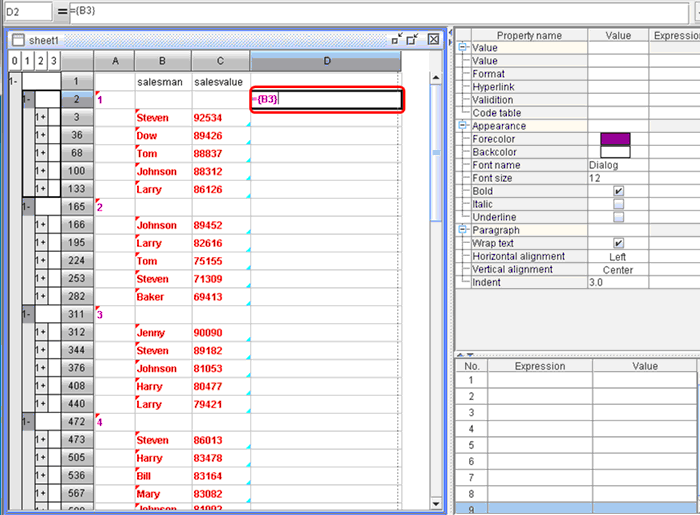Select the Dow cell in row 36
Image resolution: width=700 pixels, height=515 pixels.
(163, 136)
